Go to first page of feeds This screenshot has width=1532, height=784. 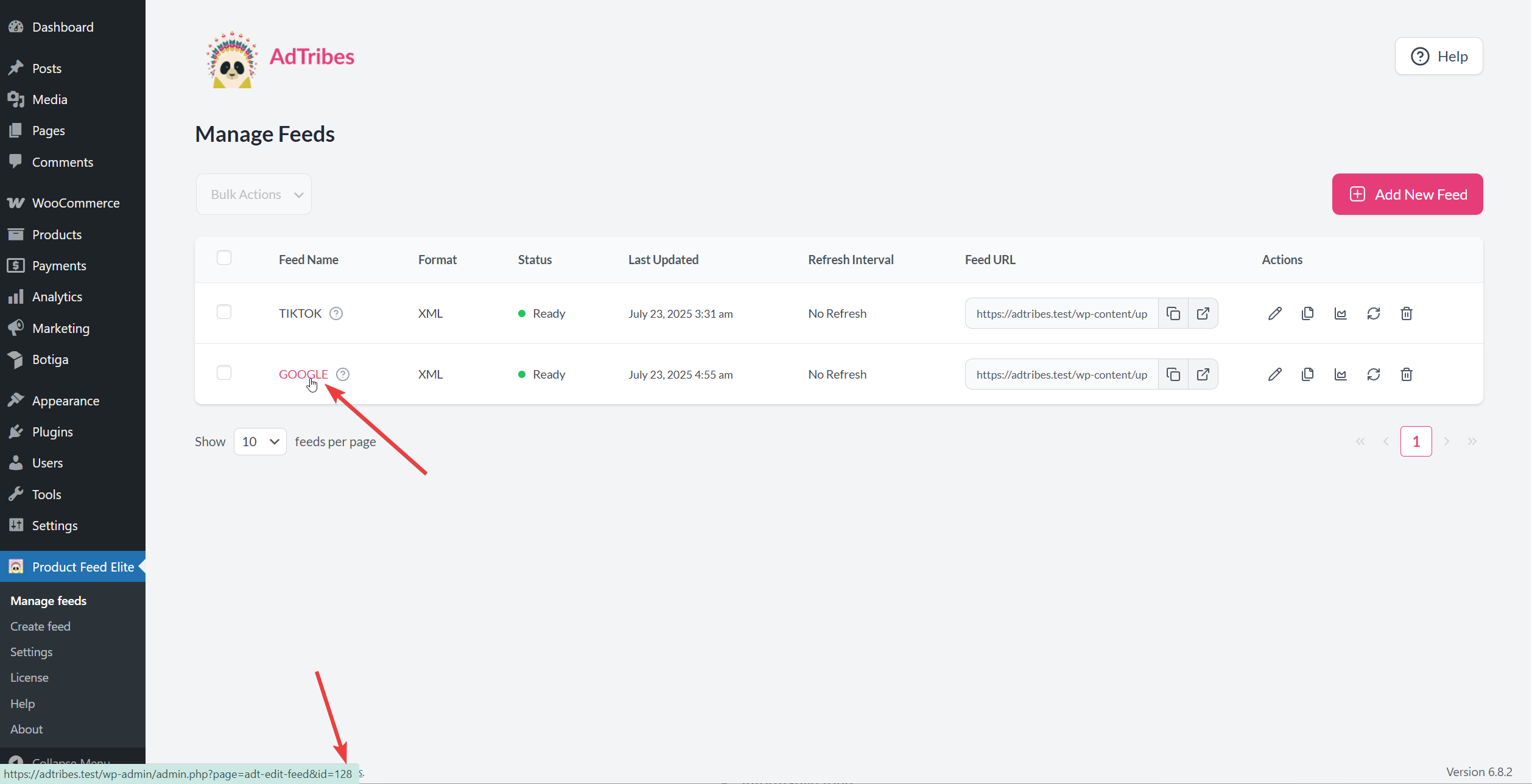(1360, 441)
